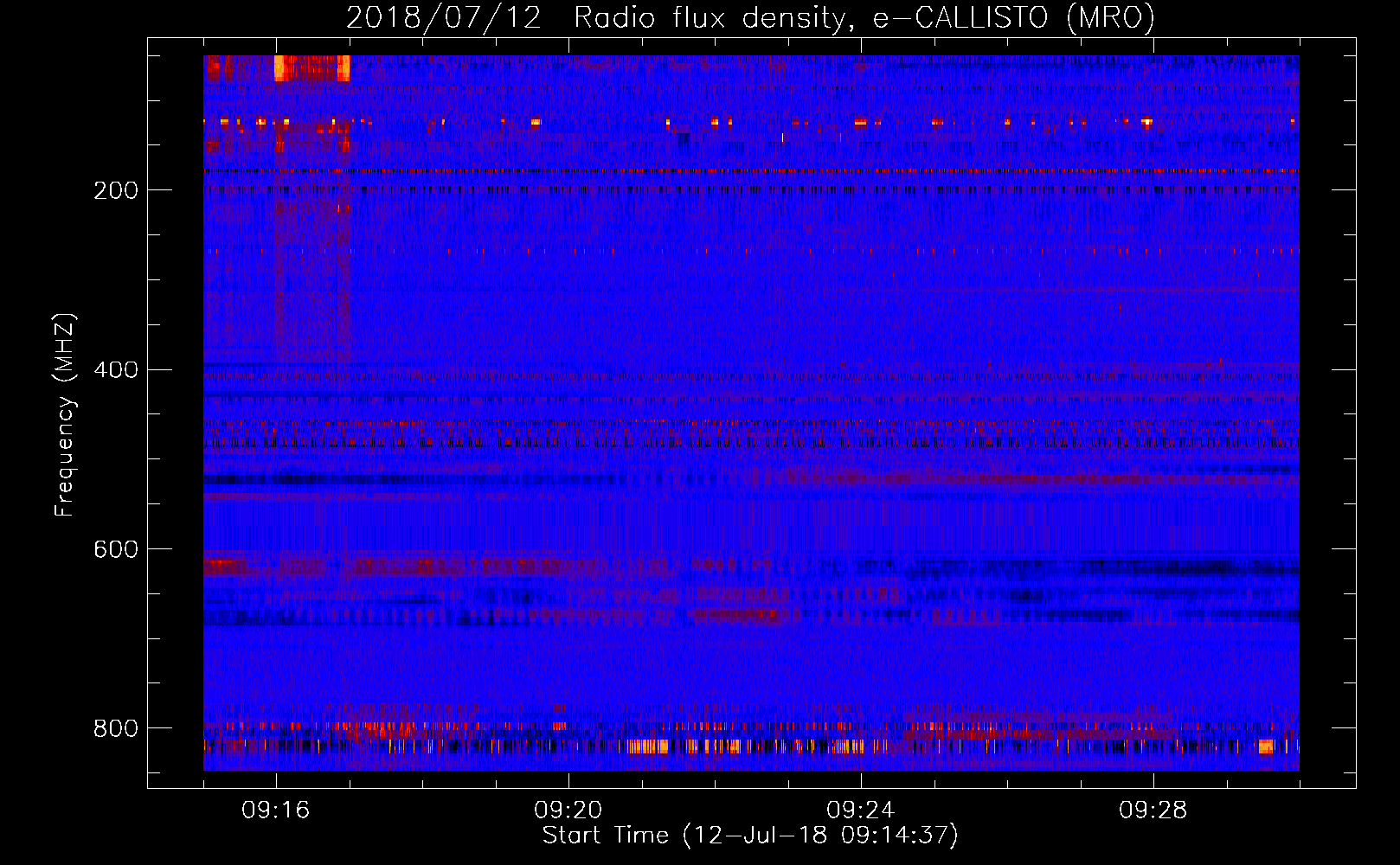Click the '400' frequency tick label
This screenshot has height=865, width=1400.
pos(116,370)
